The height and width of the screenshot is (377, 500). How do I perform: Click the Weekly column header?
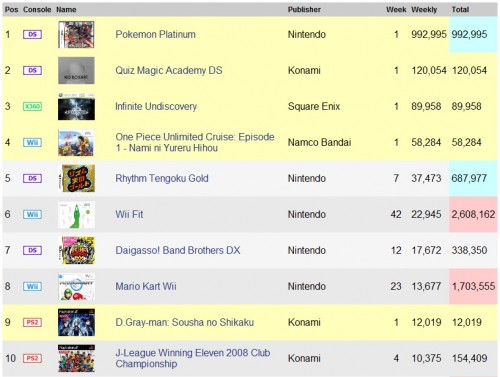pos(424,10)
